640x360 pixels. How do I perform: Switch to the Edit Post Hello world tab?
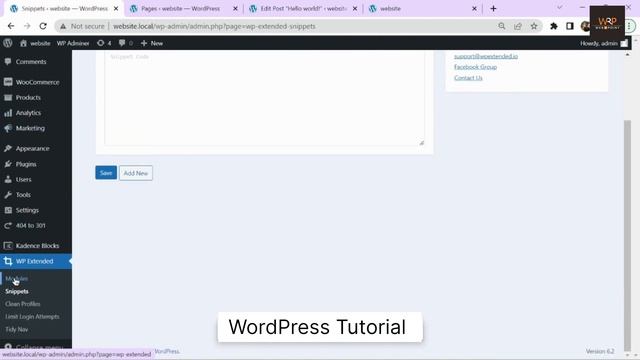click(x=302, y=9)
